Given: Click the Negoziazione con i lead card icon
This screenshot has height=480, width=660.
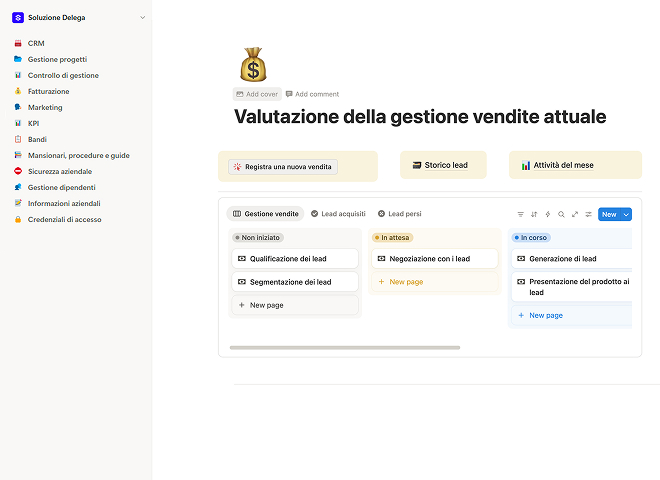Looking at the screenshot, I should tap(381, 259).
